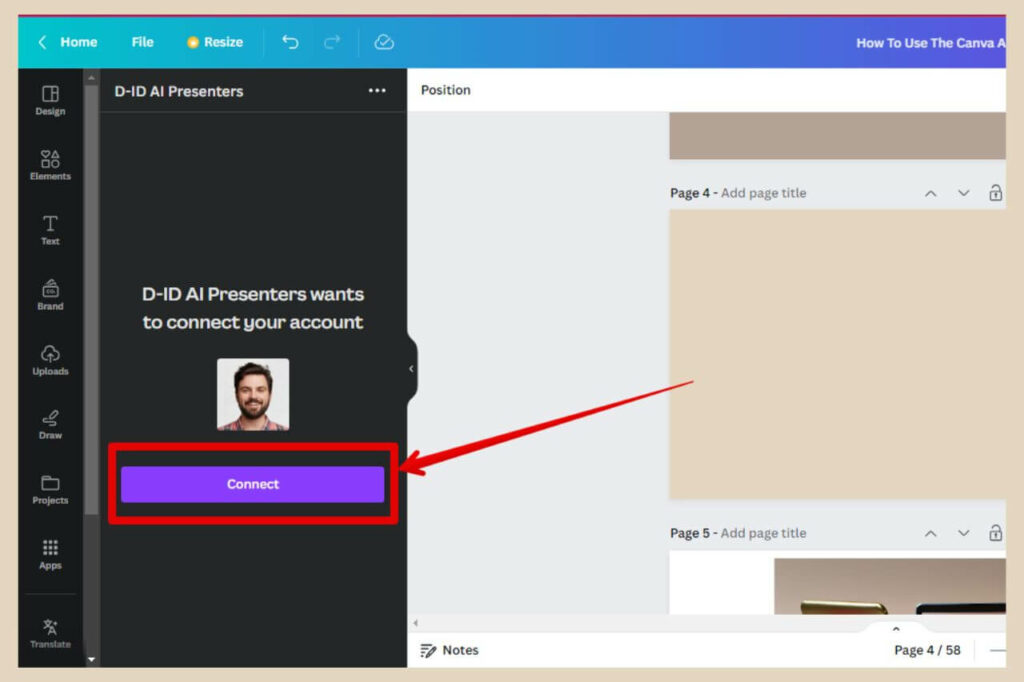Click sidebar scrollbar down arrow
This screenshot has height=682, width=1024.
(91, 660)
